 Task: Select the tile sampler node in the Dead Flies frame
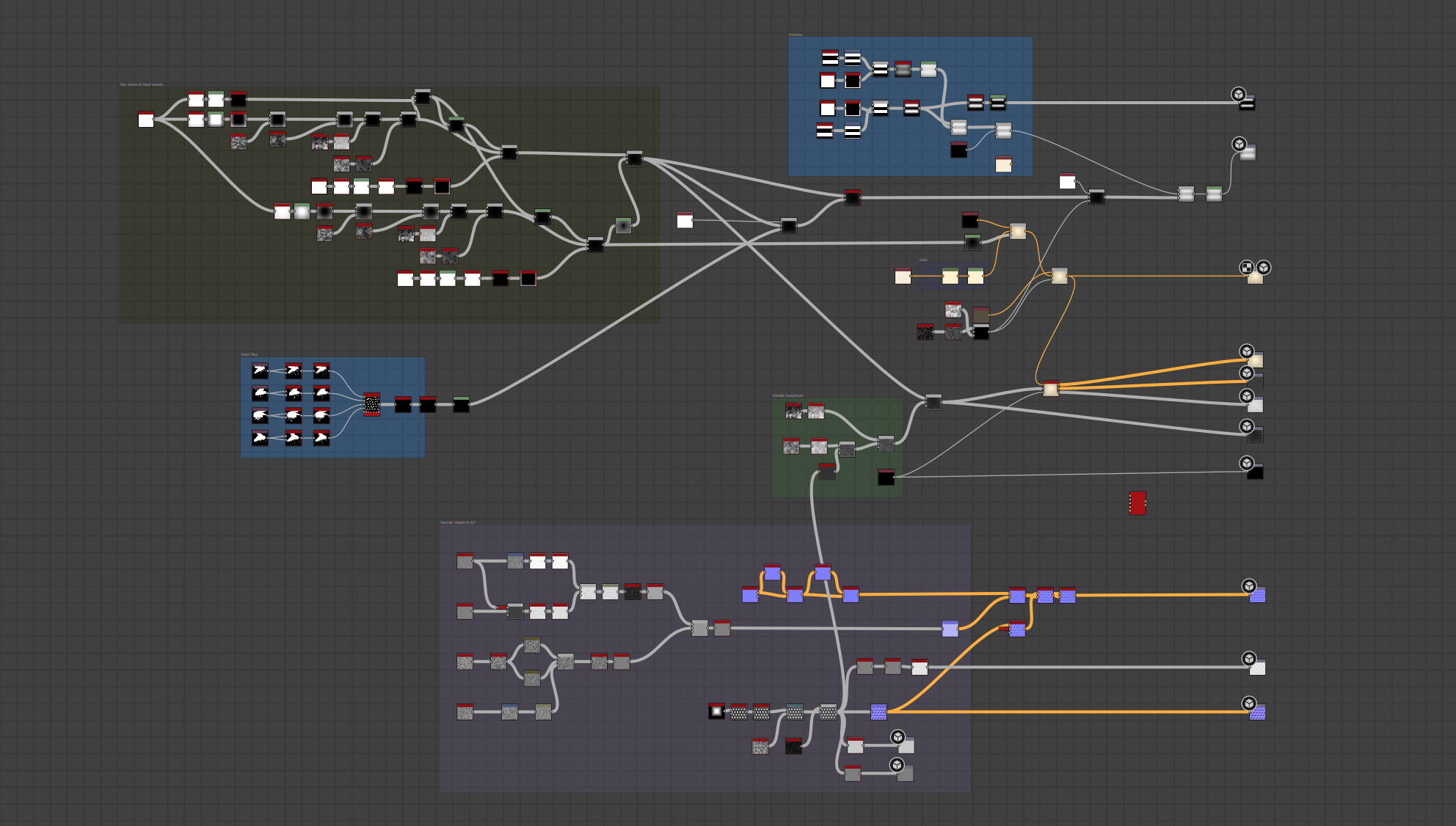pyautogui.click(x=371, y=403)
